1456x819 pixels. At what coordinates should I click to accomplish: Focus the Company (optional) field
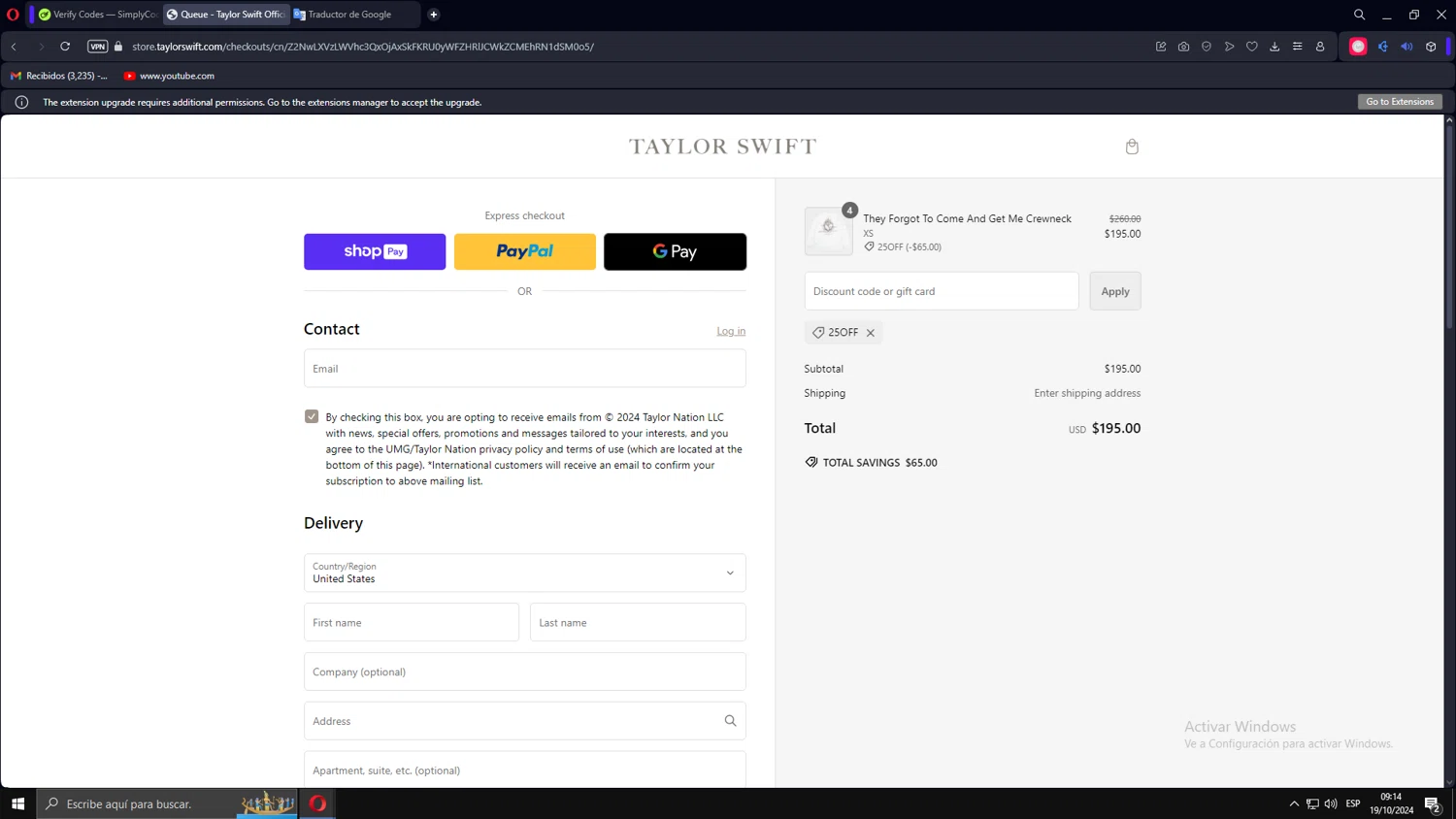click(525, 672)
